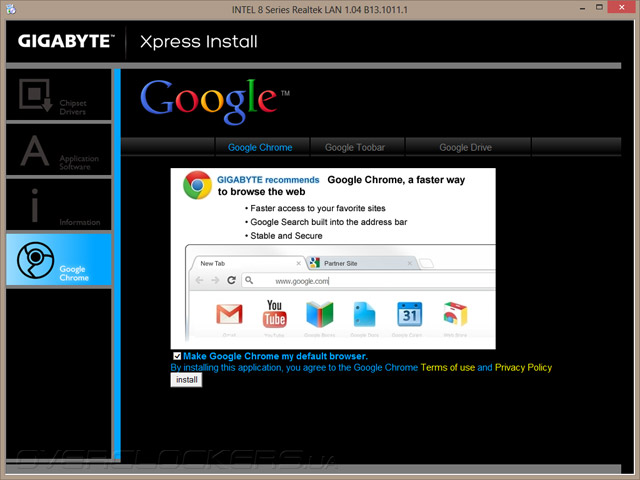
Task: Switch to the Google Chrome tab
Action: click(x=260, y=147)
